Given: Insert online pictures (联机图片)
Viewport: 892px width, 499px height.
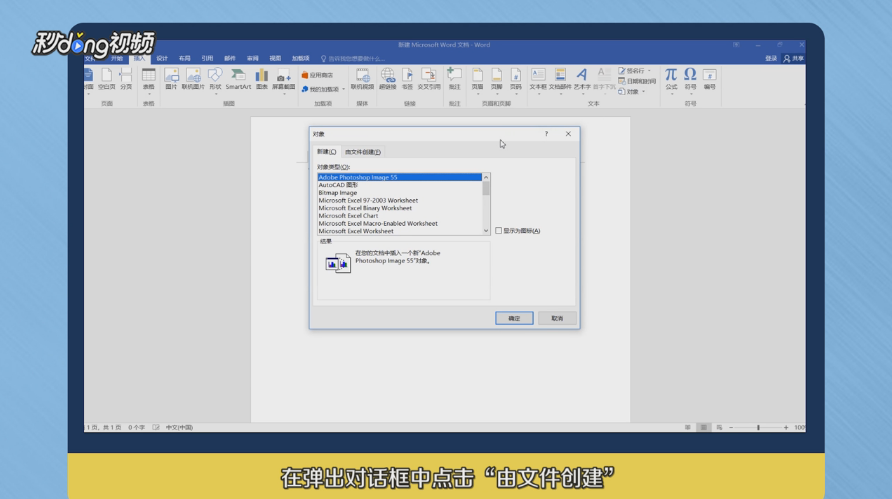Looking at the screenshot, I should [x=193, y=79].
